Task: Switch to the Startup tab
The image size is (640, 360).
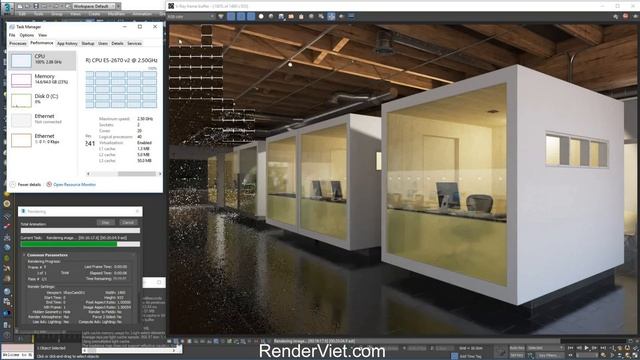Action: click(x=88, y=43)
